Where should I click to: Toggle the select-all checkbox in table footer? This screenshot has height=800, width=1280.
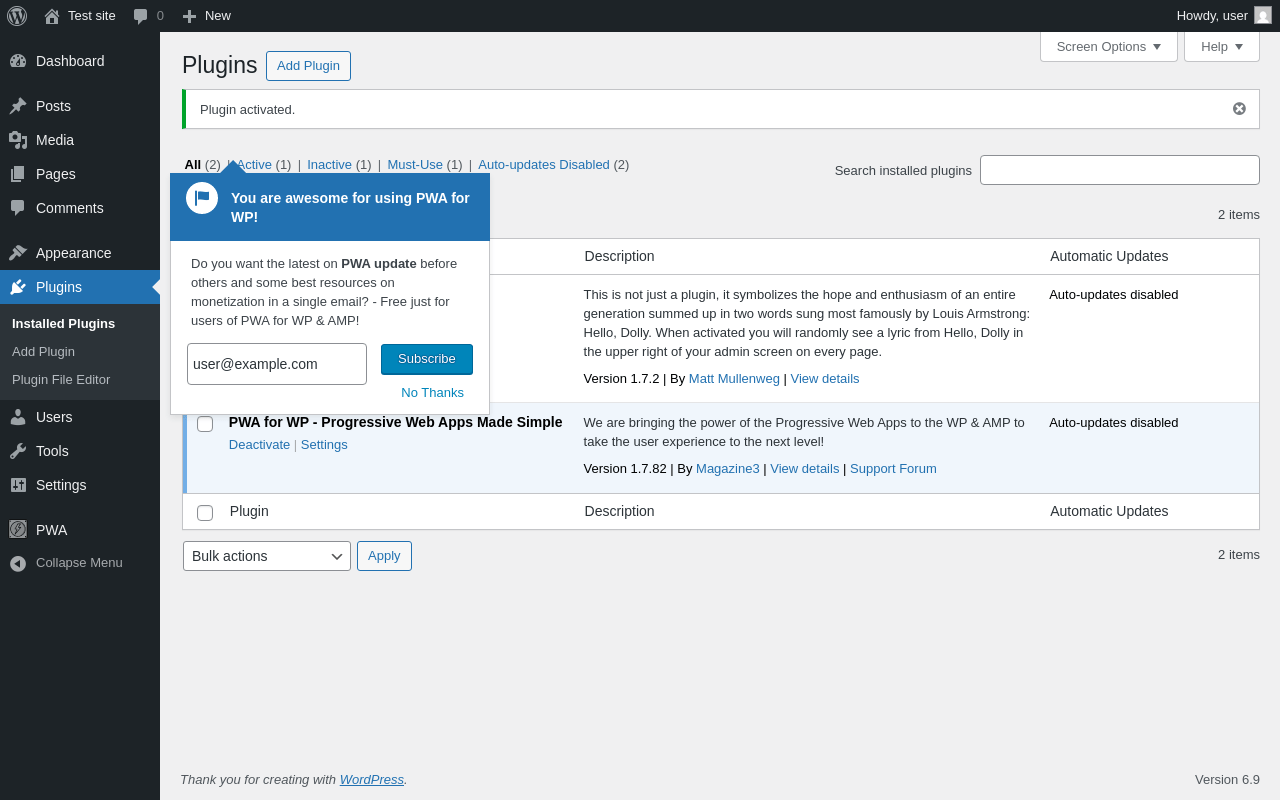[205, 513]
